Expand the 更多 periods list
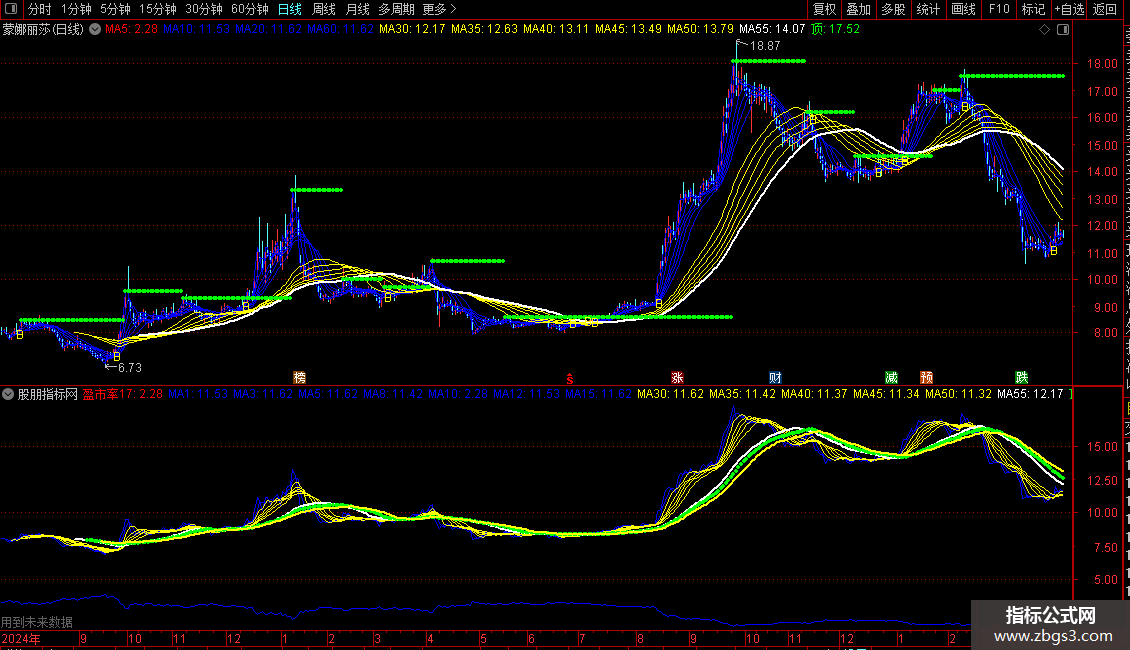 (440, 9)
